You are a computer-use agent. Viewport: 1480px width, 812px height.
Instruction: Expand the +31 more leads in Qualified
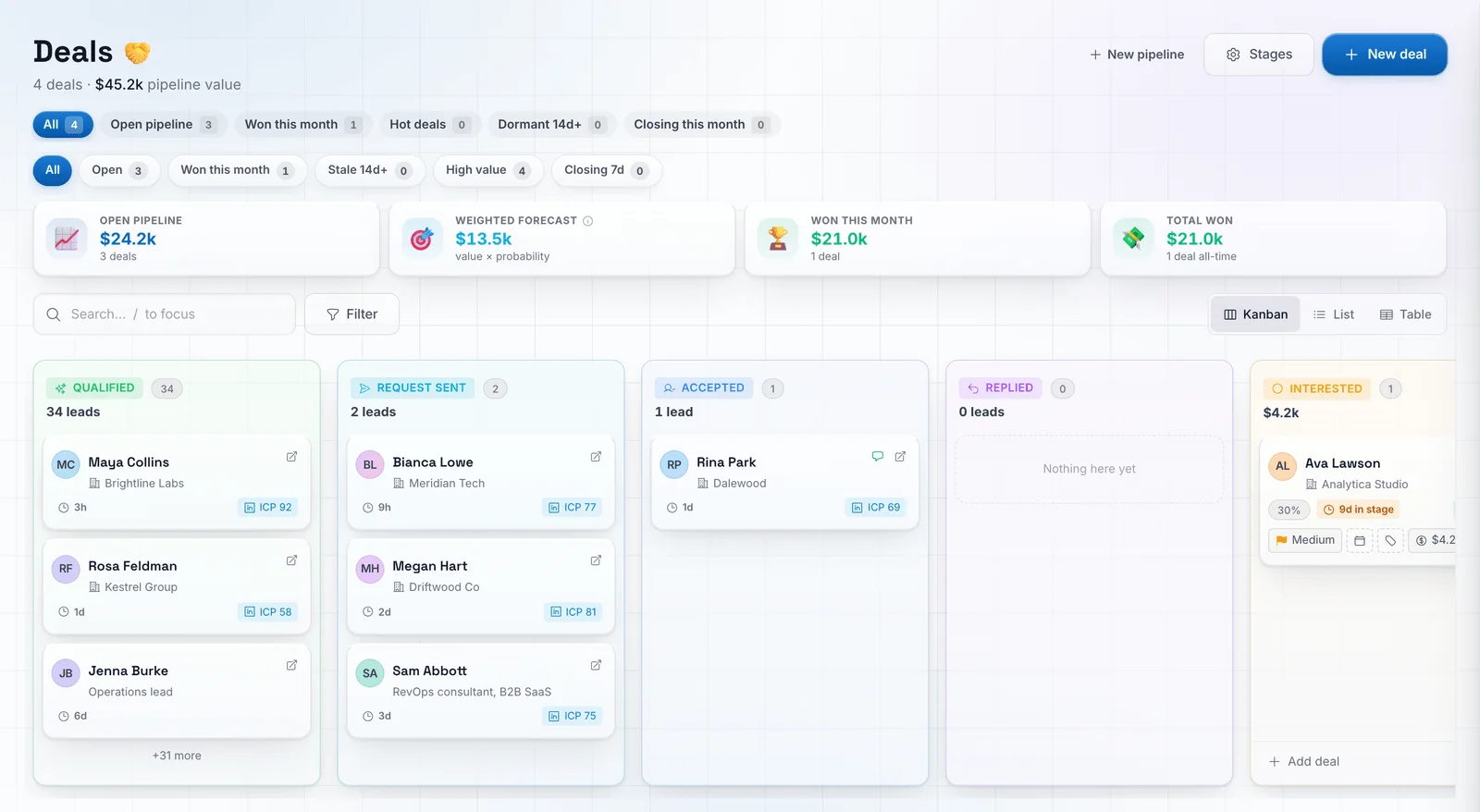tap(177, 756)
